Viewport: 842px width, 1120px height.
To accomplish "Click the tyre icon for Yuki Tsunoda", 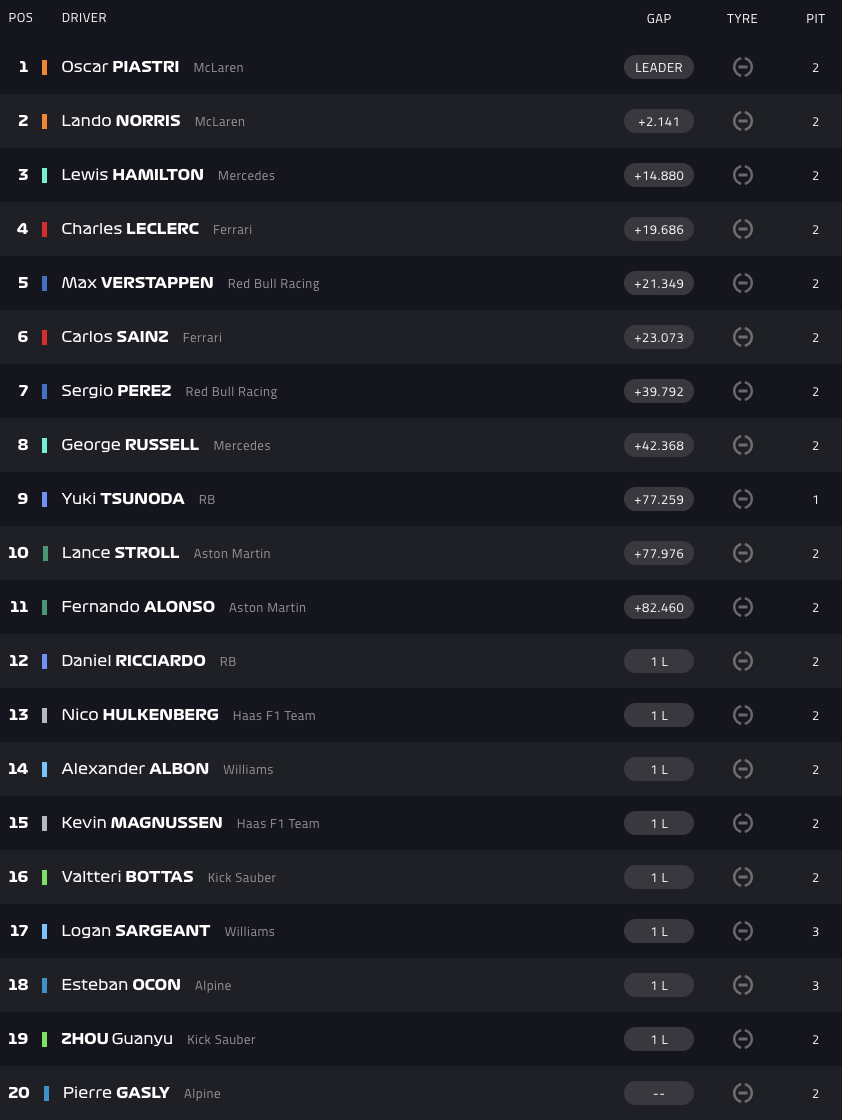I will [x=743, y=499].
